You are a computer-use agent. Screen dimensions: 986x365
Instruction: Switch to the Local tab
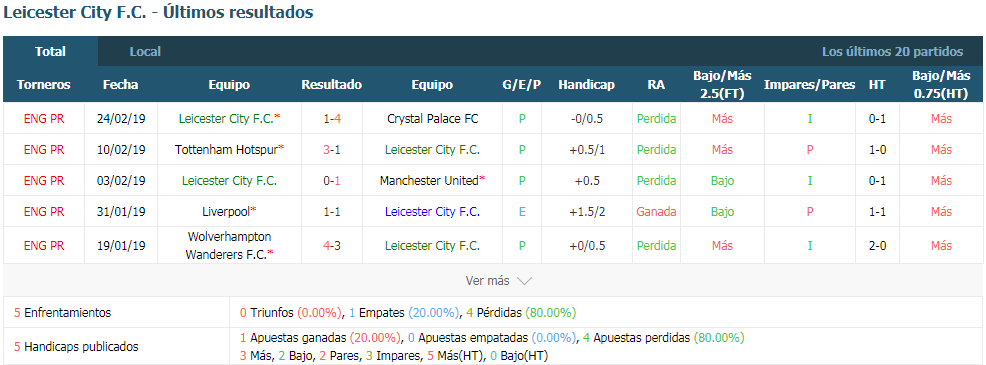click(145, 52)
